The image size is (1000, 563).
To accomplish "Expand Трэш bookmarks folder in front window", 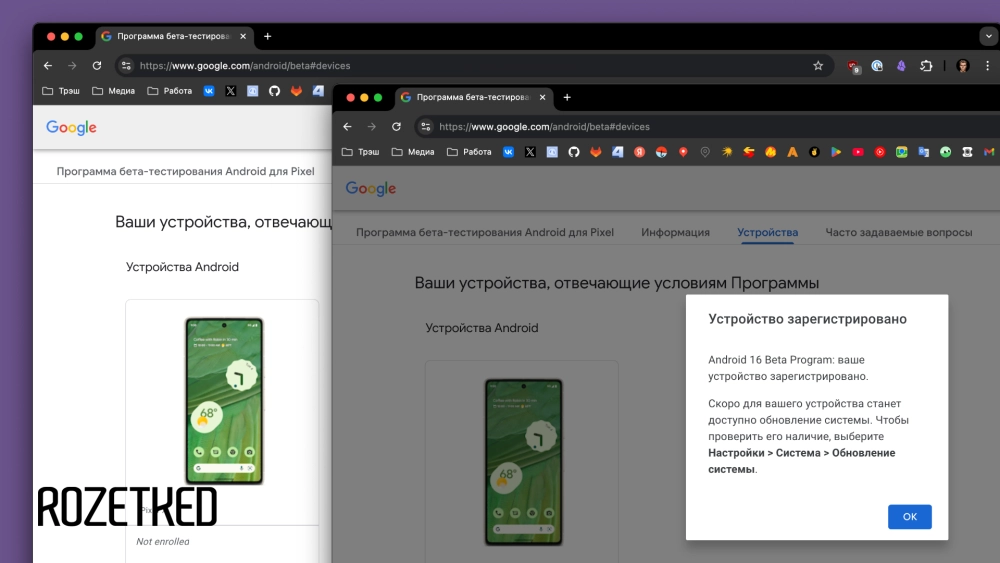I will (360, 152).
